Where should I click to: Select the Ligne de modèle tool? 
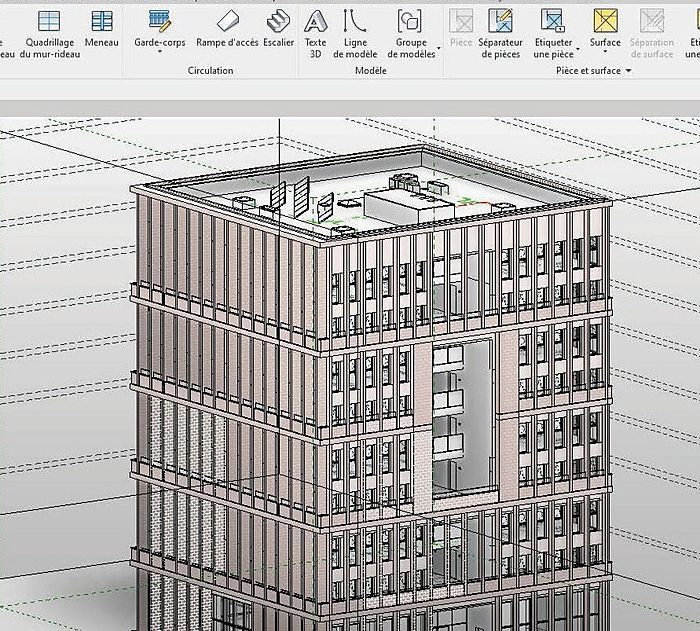355,34
